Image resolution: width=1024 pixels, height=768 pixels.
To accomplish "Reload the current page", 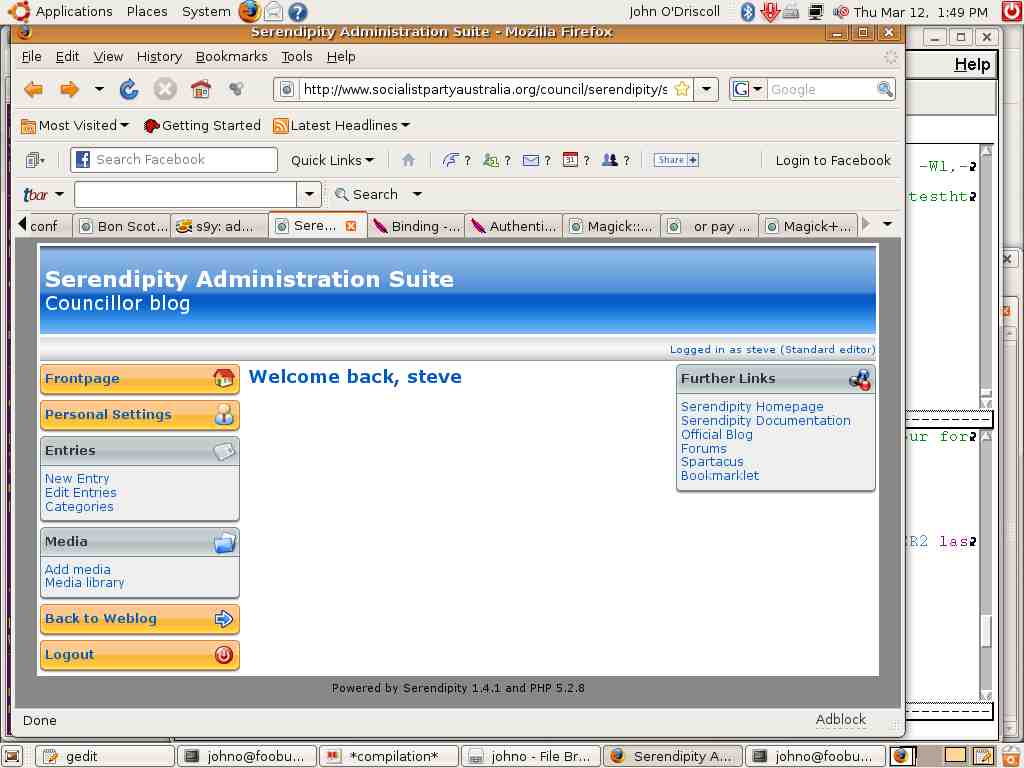I will (x=128, y=89).
